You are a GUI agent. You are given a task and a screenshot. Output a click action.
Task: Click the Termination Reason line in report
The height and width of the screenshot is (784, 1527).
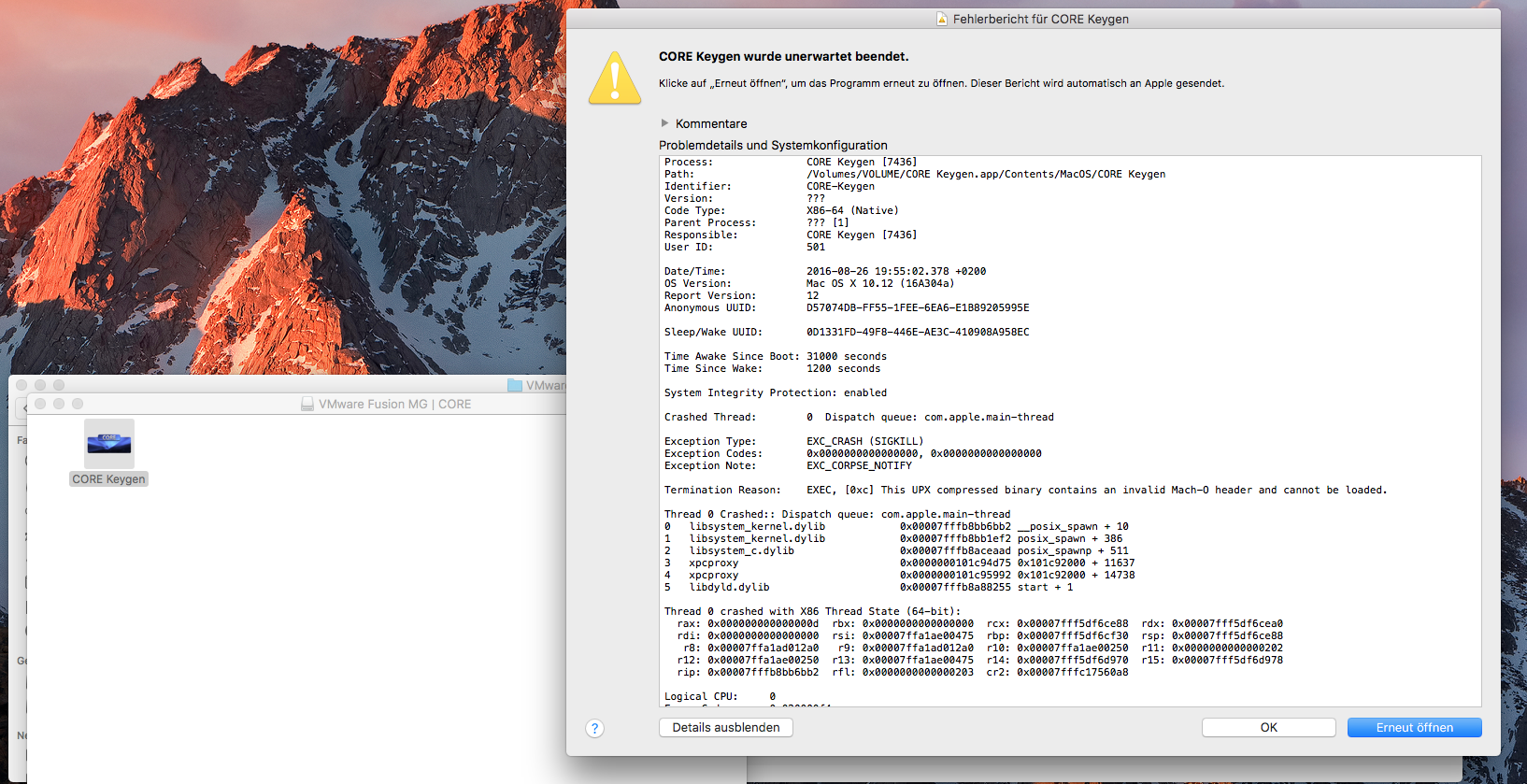tap(1025, 490)
